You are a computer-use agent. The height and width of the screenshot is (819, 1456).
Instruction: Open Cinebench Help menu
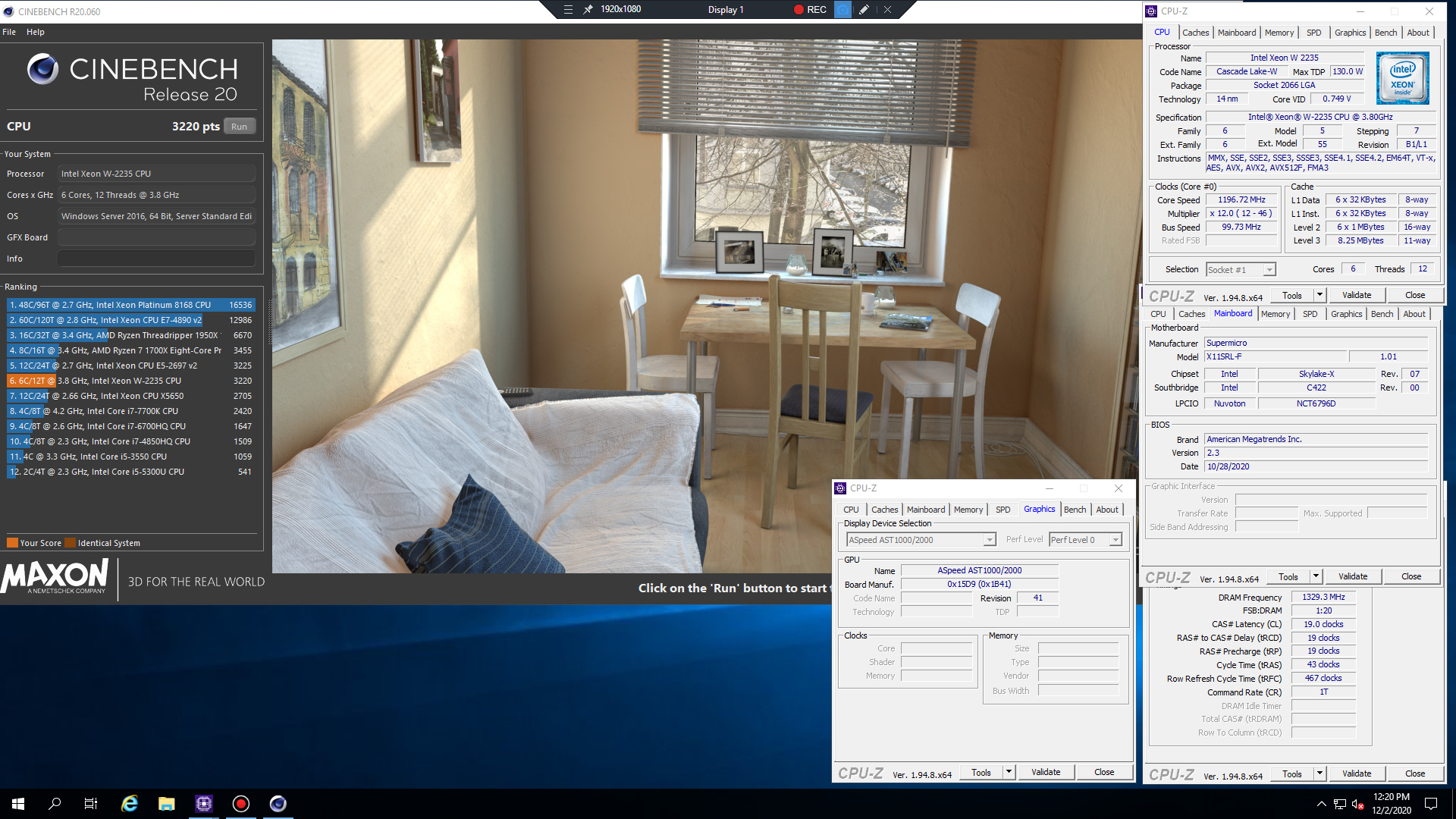36,32
